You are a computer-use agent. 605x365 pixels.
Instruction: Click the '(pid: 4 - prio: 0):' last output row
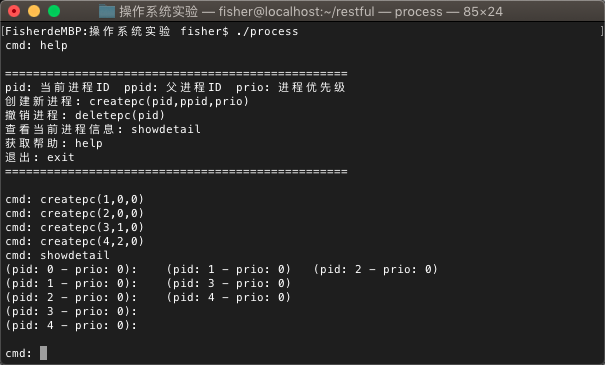pos(71,325)
